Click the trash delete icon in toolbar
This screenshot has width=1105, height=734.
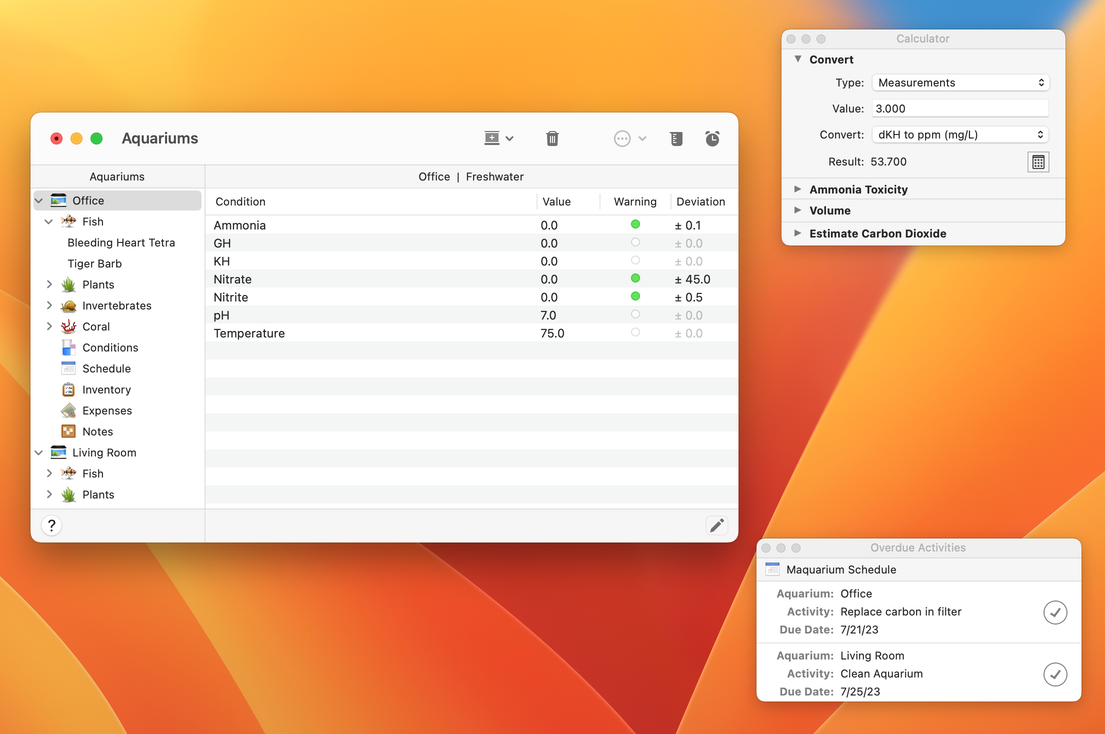(552, 139)
